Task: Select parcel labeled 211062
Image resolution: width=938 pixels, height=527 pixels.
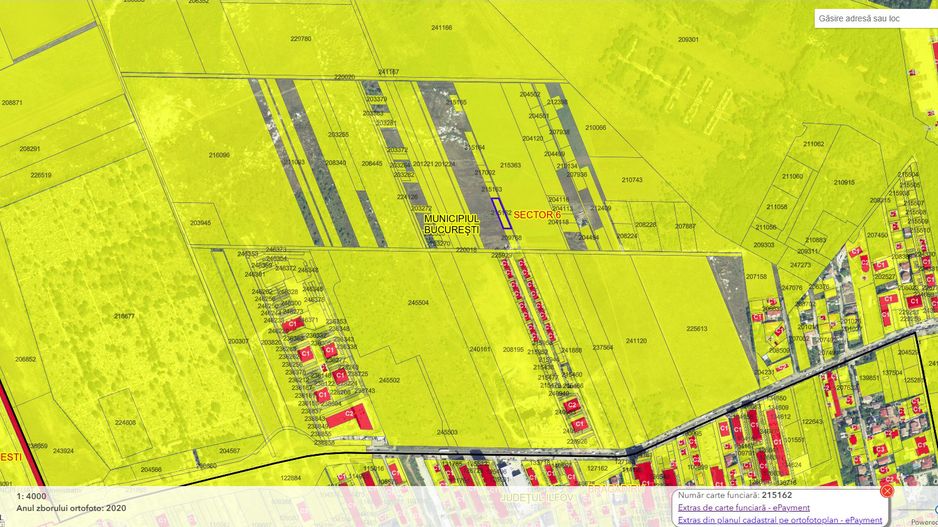Action: coord(814,144)
